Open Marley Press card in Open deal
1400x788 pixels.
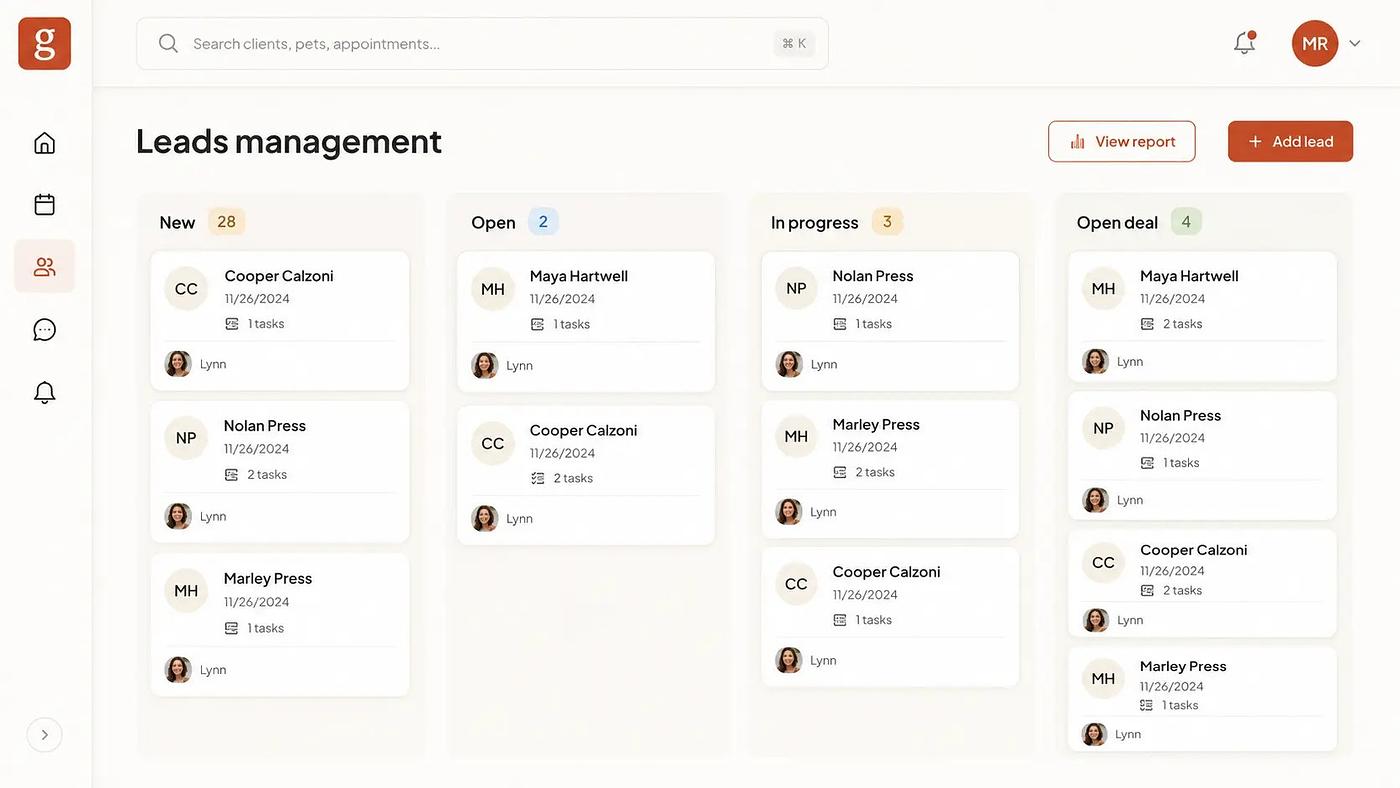[x=1202, y=699]
